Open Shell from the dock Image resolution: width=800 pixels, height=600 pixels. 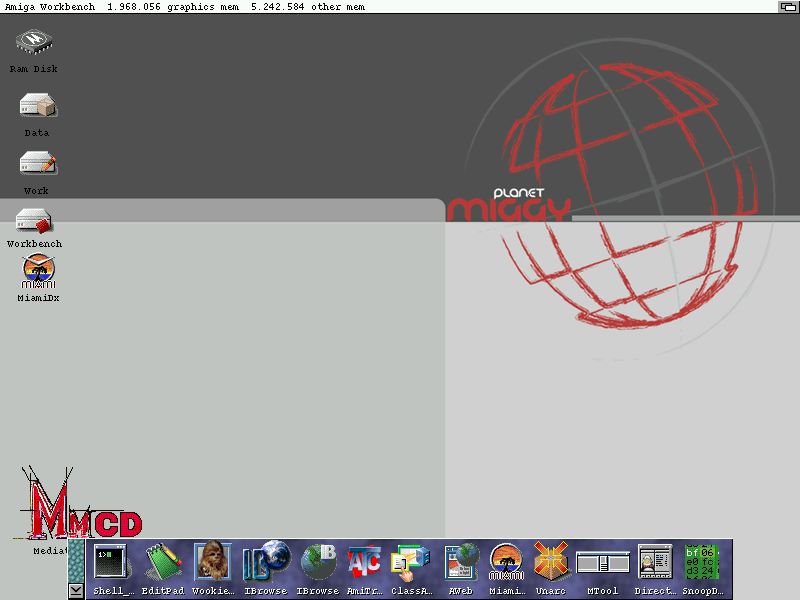click(x=110, y=562)
